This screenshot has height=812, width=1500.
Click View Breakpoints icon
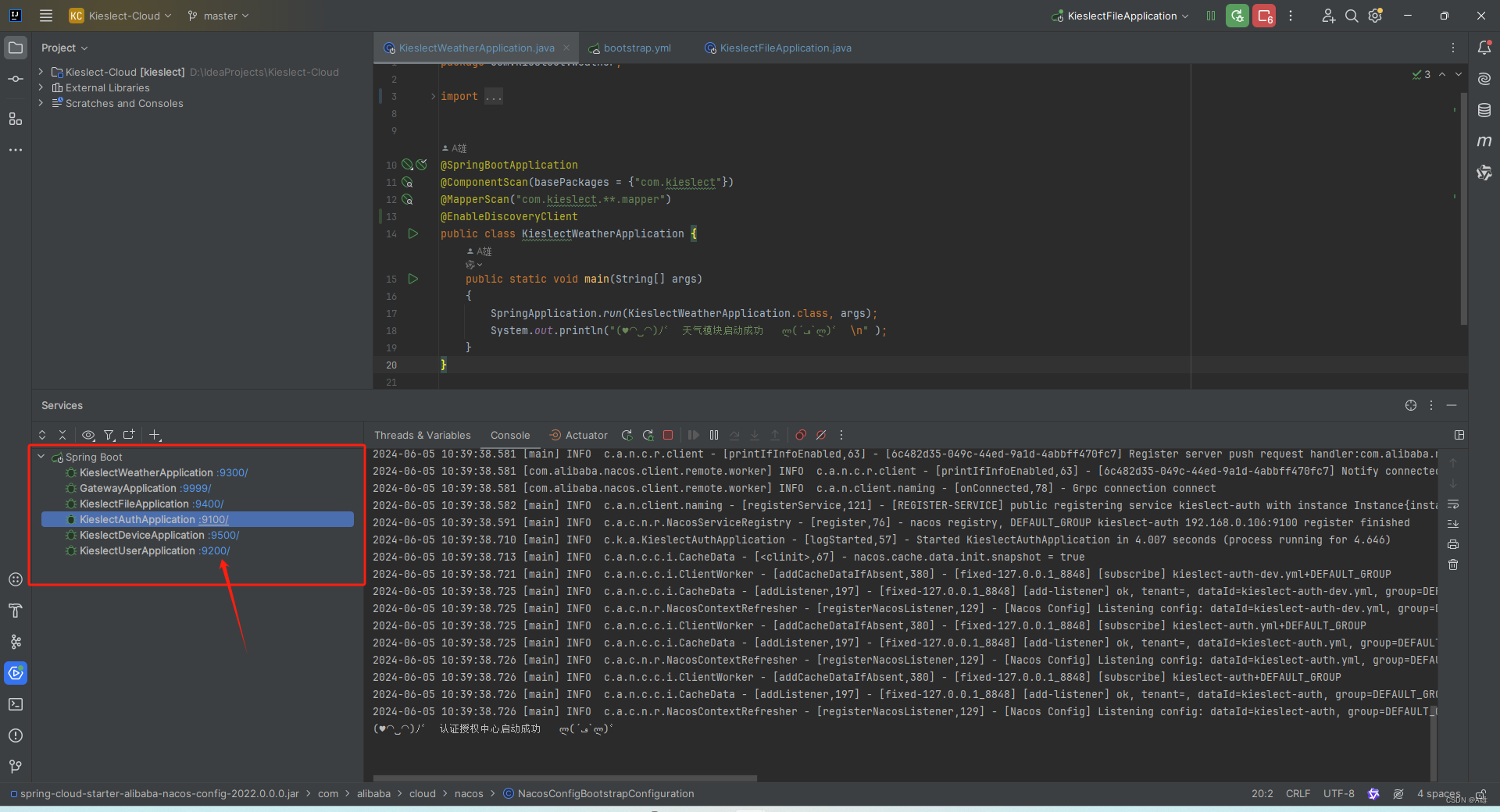[801, 435]
